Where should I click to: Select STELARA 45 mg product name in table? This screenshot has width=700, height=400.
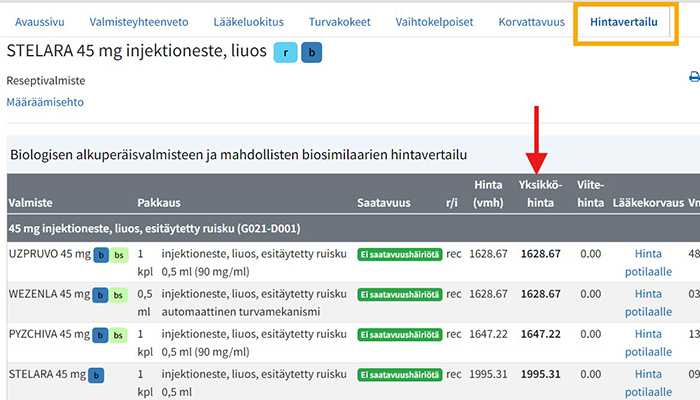pos(47,374)
